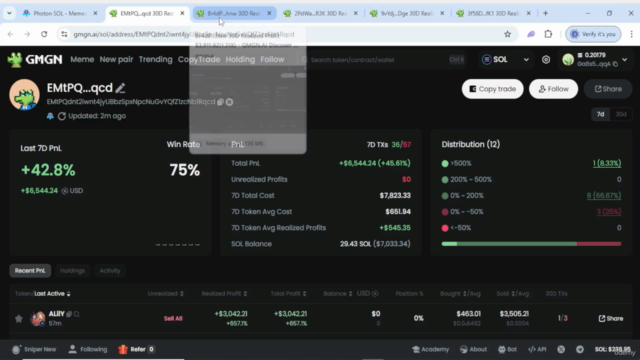Image resolution: width=640 pixels, height=360 pixels.
Task: Open the X social icon in footer
Action: (561, 349)
